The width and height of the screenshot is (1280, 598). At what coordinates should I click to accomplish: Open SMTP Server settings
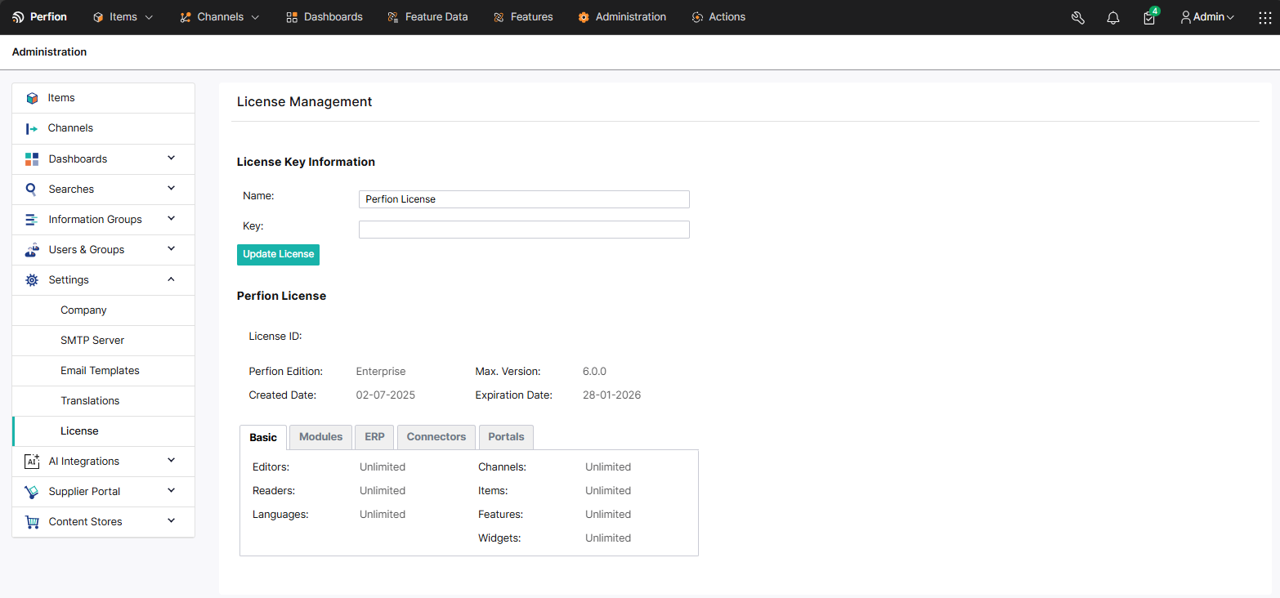[103, 340]
